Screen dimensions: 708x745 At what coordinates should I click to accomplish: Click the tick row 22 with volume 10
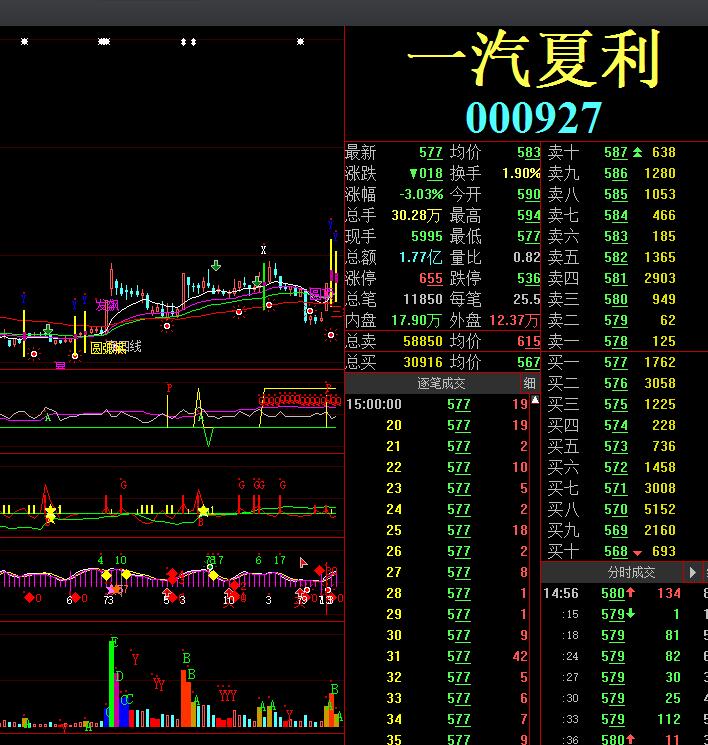point(438,468)
